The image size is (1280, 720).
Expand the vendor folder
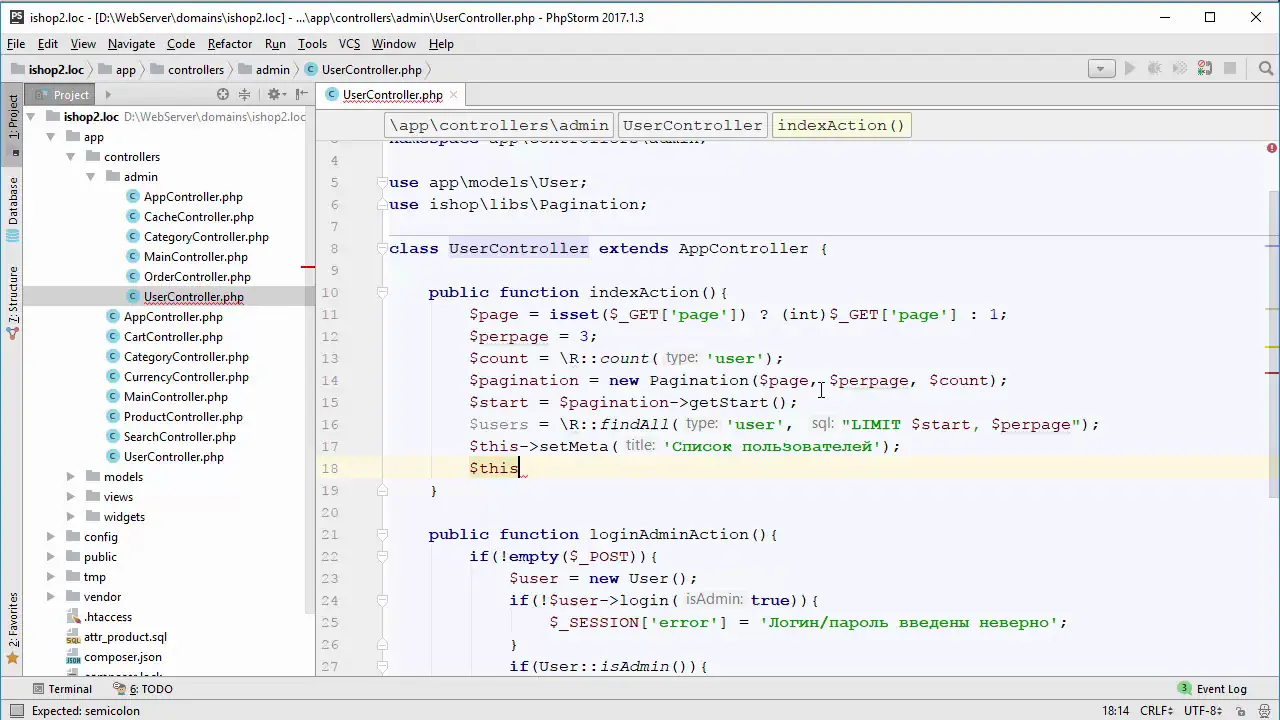[51, 597]
